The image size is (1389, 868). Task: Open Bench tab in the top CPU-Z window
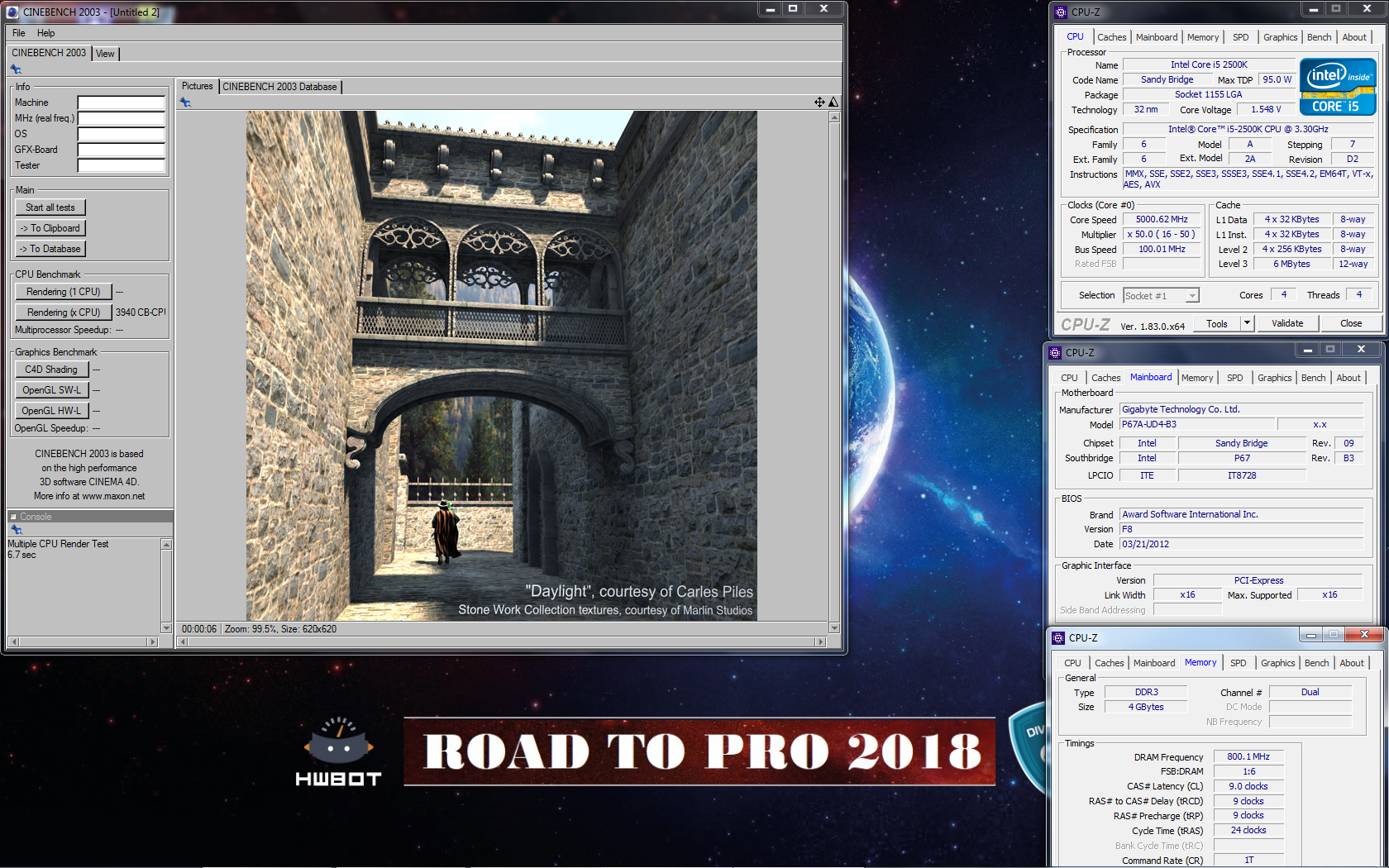1319,37
